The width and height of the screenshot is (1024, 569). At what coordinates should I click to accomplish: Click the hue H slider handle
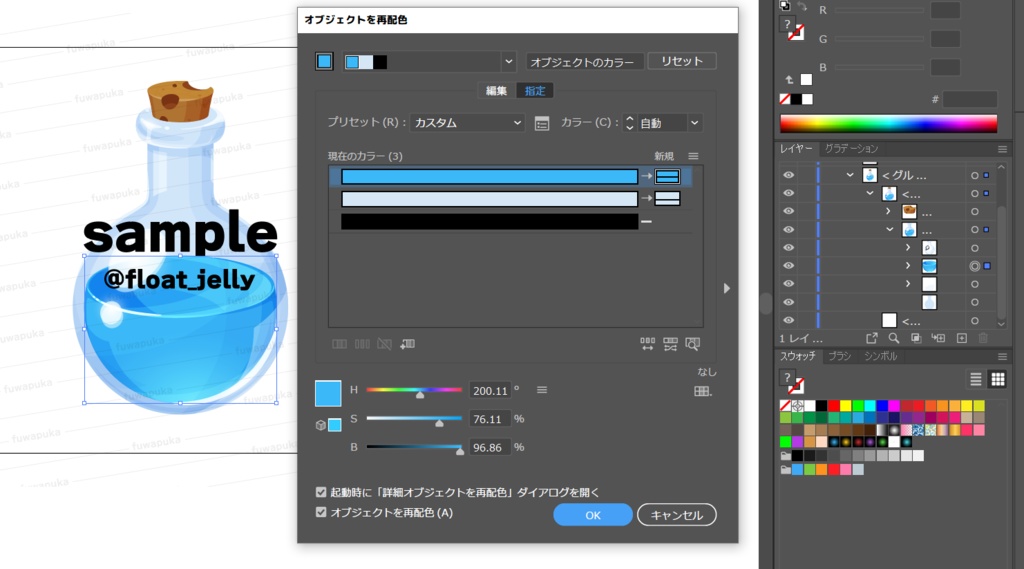[x=420, y=395]
